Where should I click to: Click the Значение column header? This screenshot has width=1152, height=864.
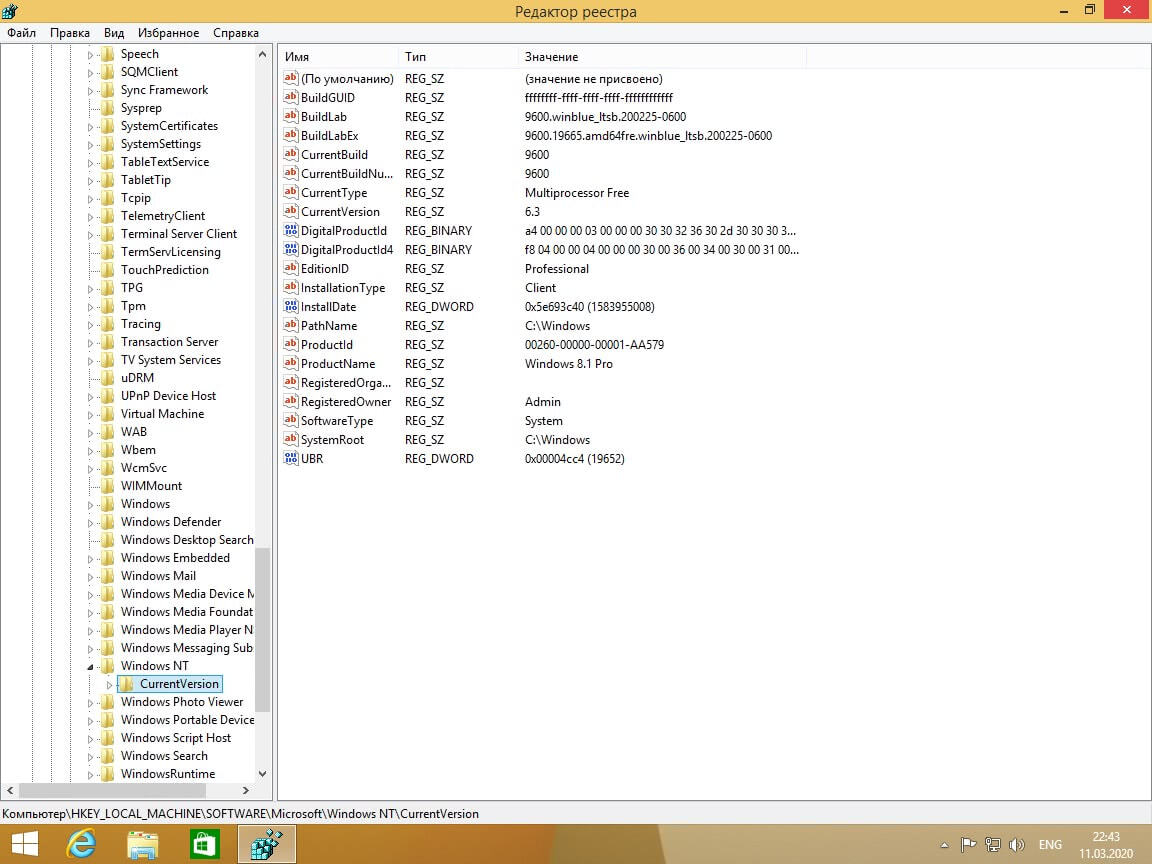coord(551,57)
